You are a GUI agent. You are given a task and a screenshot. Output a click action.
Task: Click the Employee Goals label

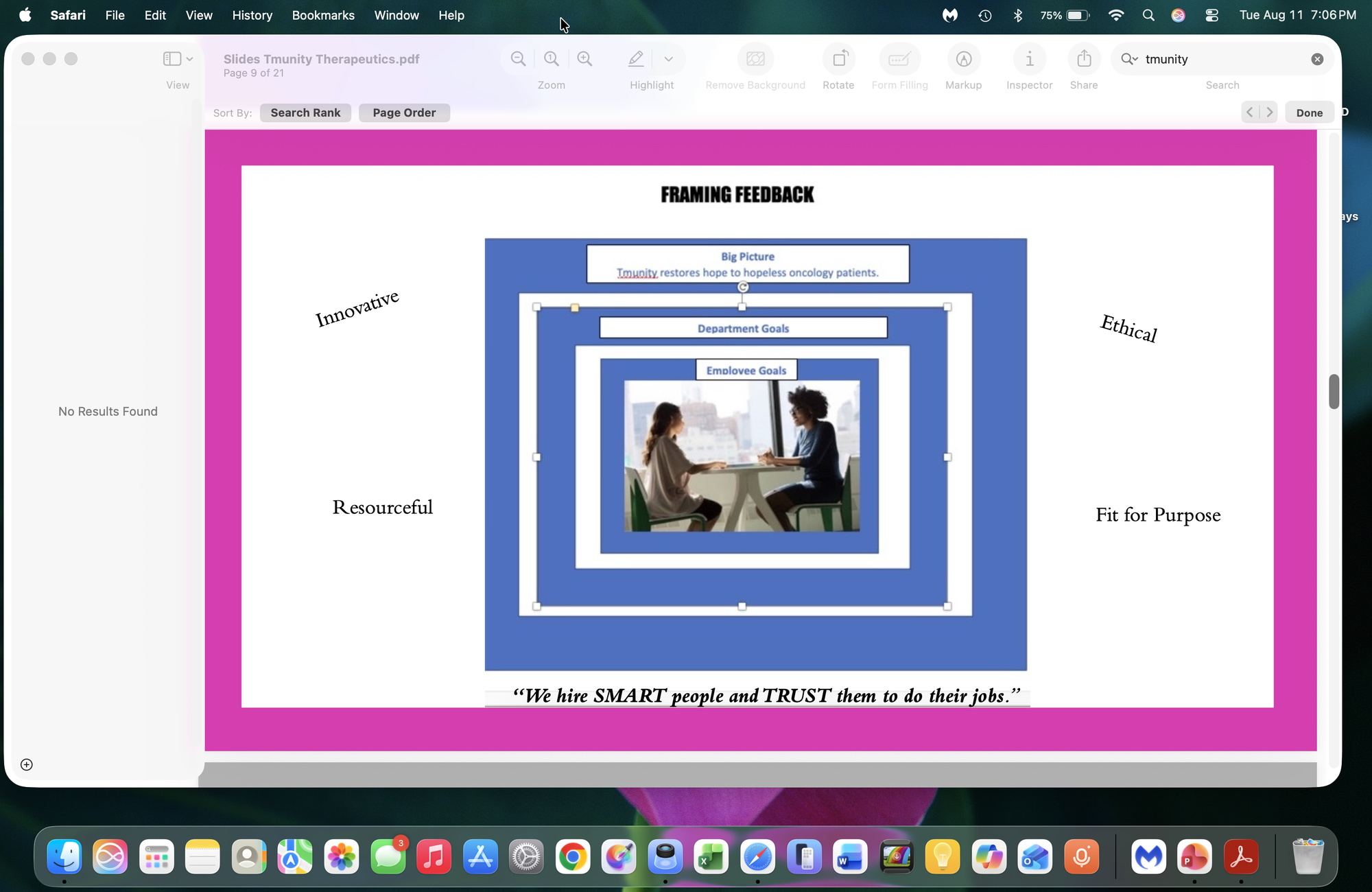click(746, 370)
